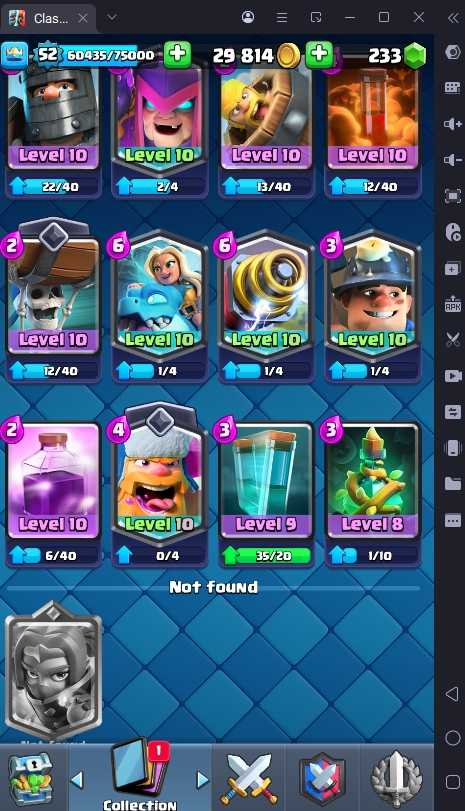
Task: Click the left arrow beside Collection
Action: [78, 780]
